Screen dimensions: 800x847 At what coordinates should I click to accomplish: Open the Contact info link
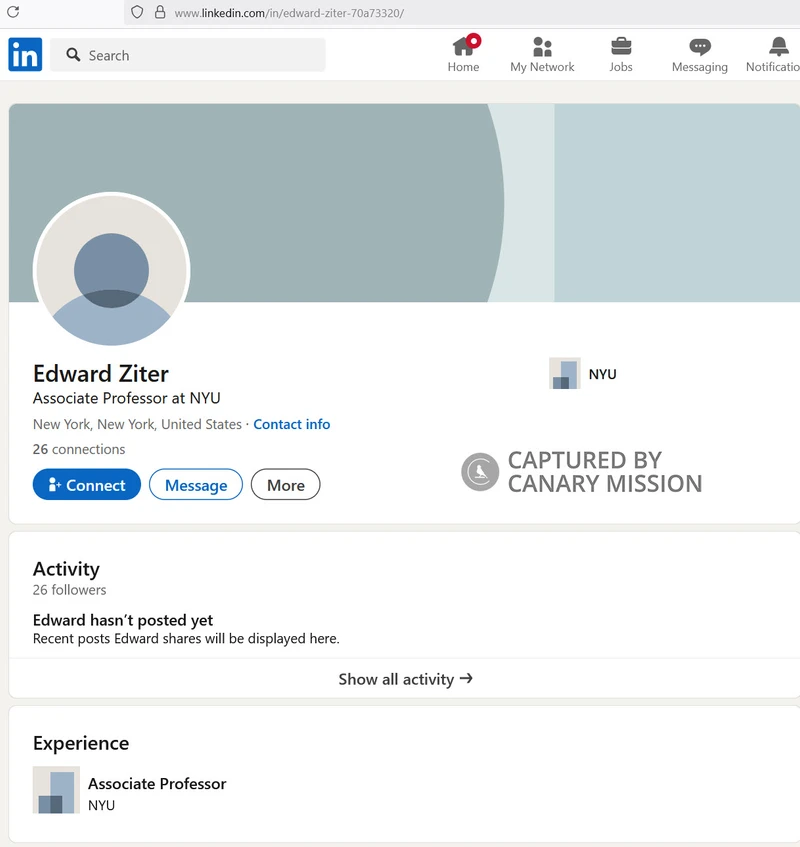pos(291,424)
